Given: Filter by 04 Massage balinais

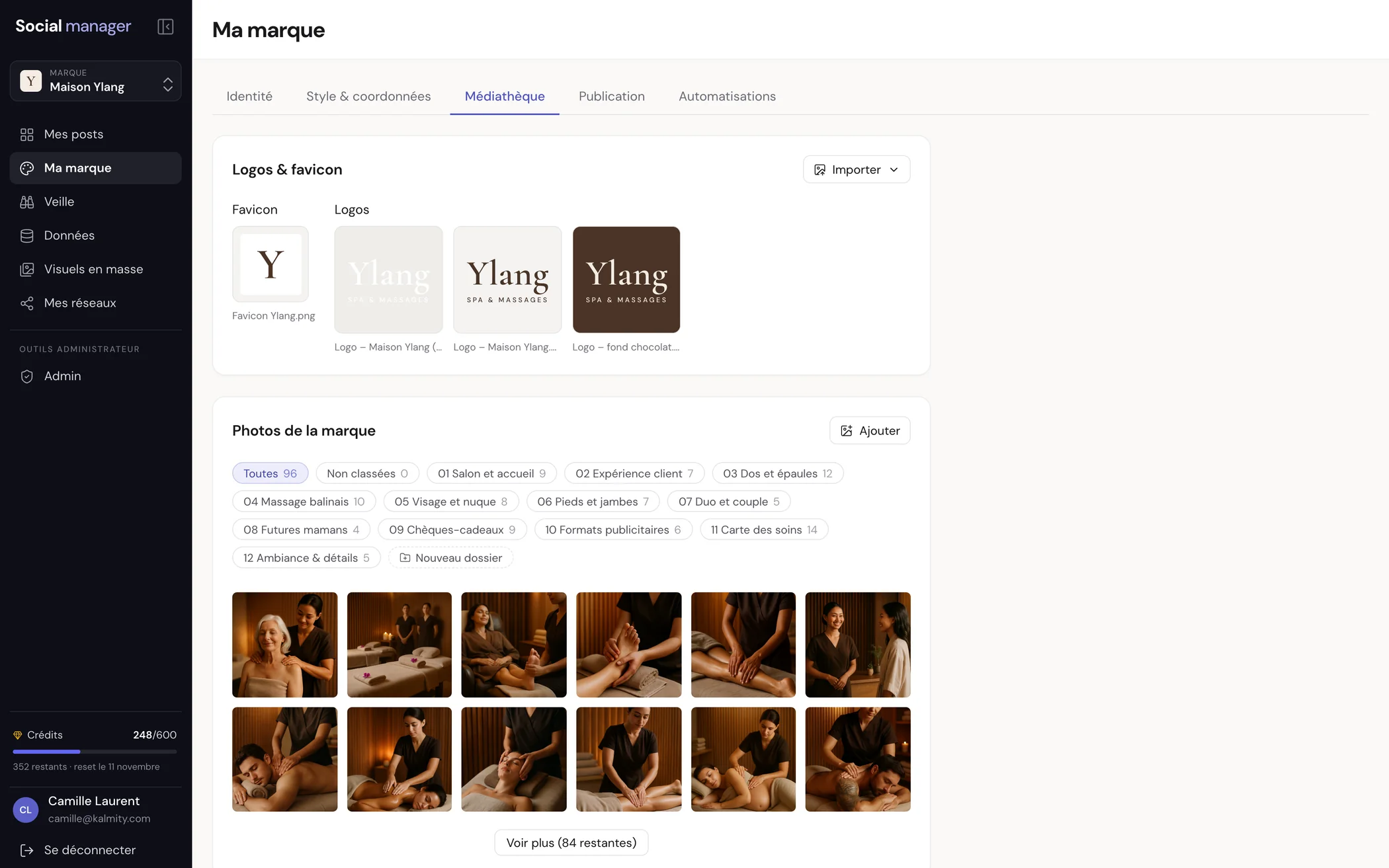Looking at the screenshot, I should (x=304, y=502).
